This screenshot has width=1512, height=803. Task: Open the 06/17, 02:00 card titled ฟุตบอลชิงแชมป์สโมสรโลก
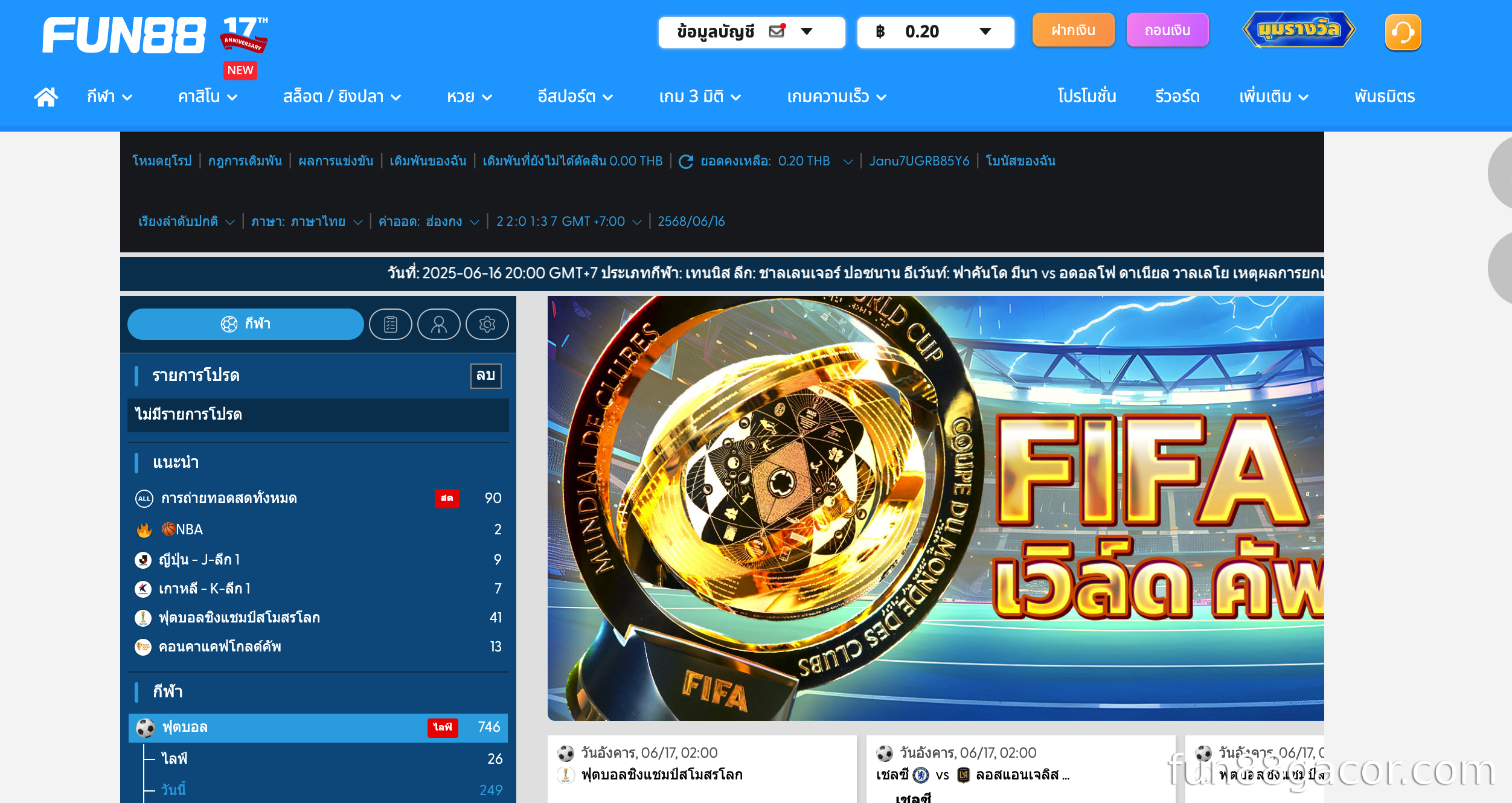point(702,769)
